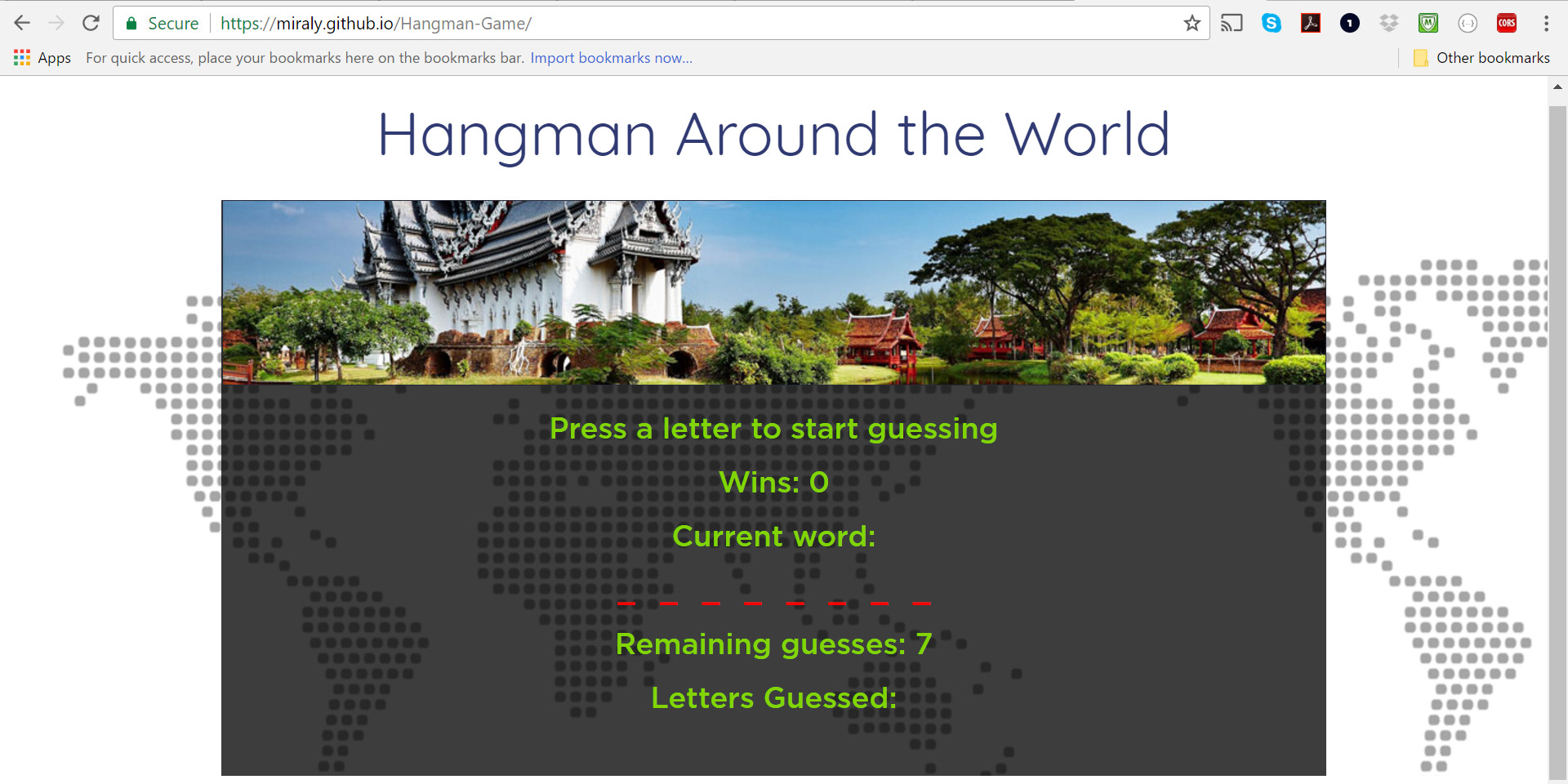This screenshot has height=784, width=1568.
Task: Open the Skype extension icon
Action: [1272, 23]
